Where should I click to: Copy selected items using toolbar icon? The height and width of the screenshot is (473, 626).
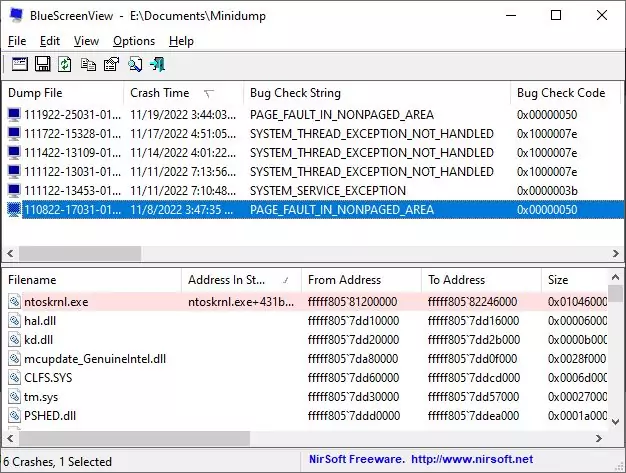(88, 64)
